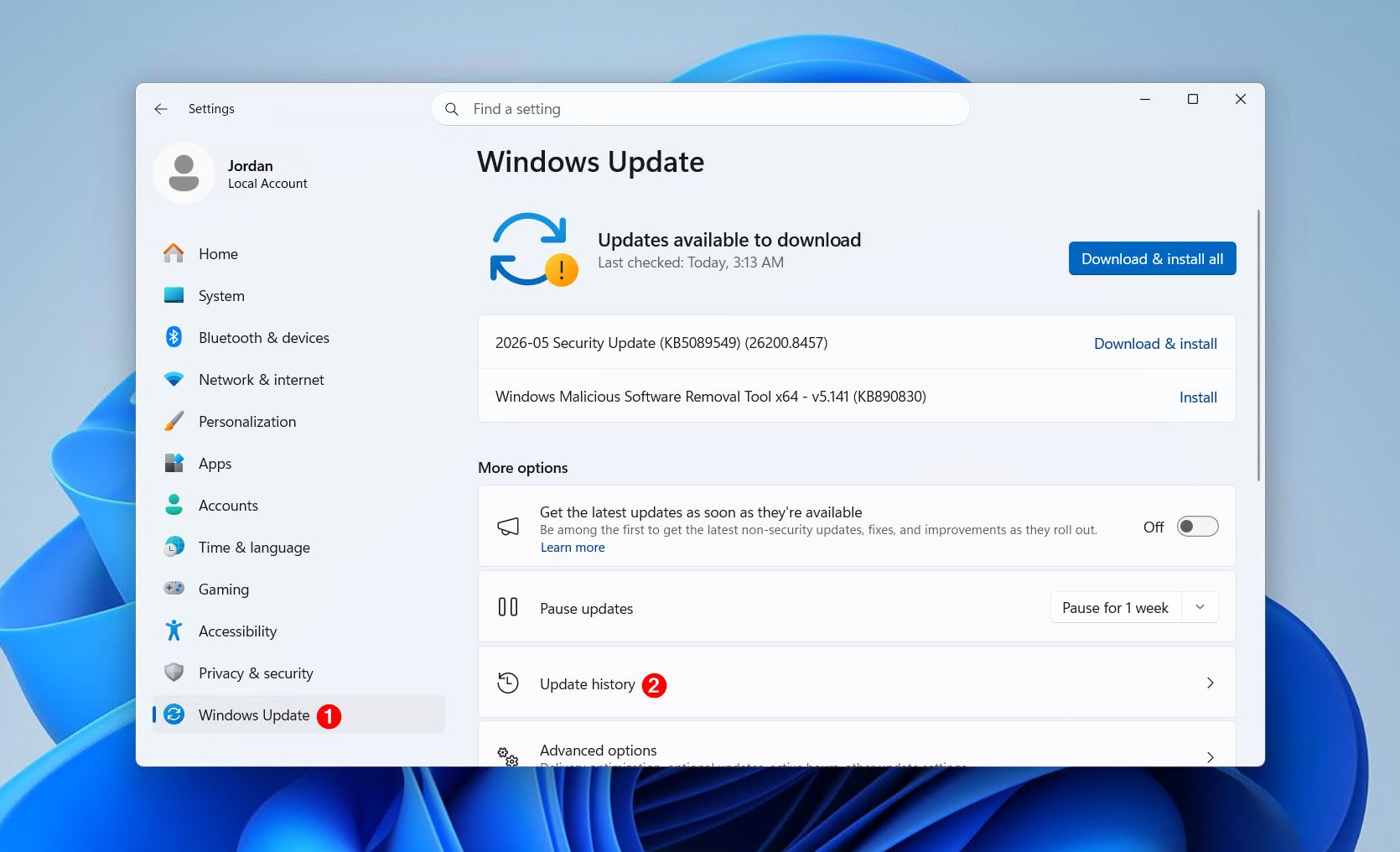Click the Accounts person icon
This screenshot has width=1400, height=852.
tap(174, 505)
